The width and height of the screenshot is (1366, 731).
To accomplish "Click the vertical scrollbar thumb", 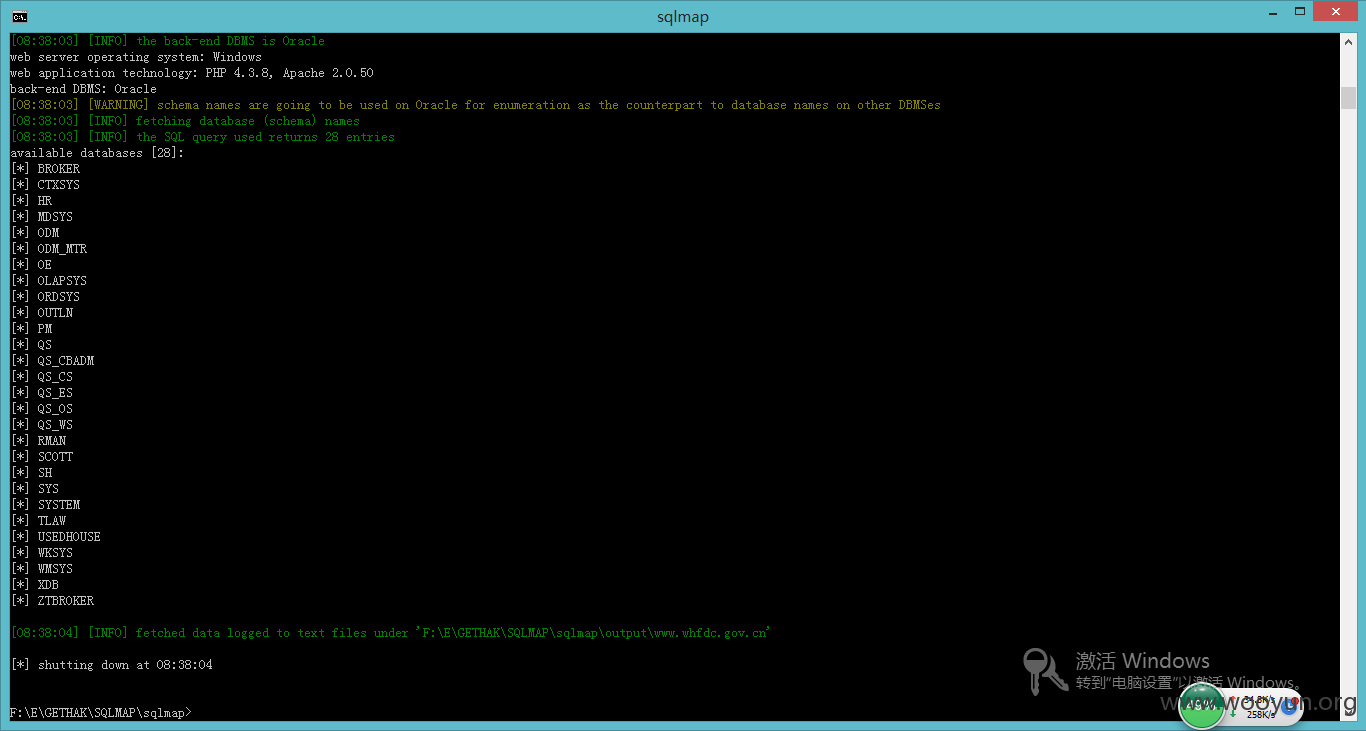I will (1348, 98).
